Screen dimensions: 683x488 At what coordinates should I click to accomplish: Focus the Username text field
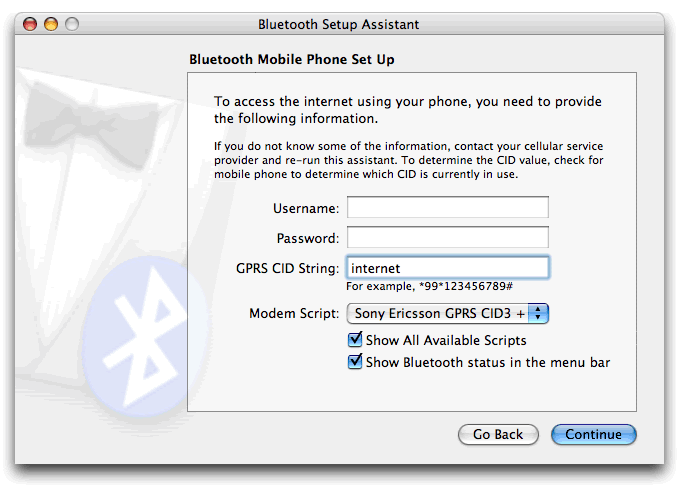pyautogui.click(x=447, y=208)
